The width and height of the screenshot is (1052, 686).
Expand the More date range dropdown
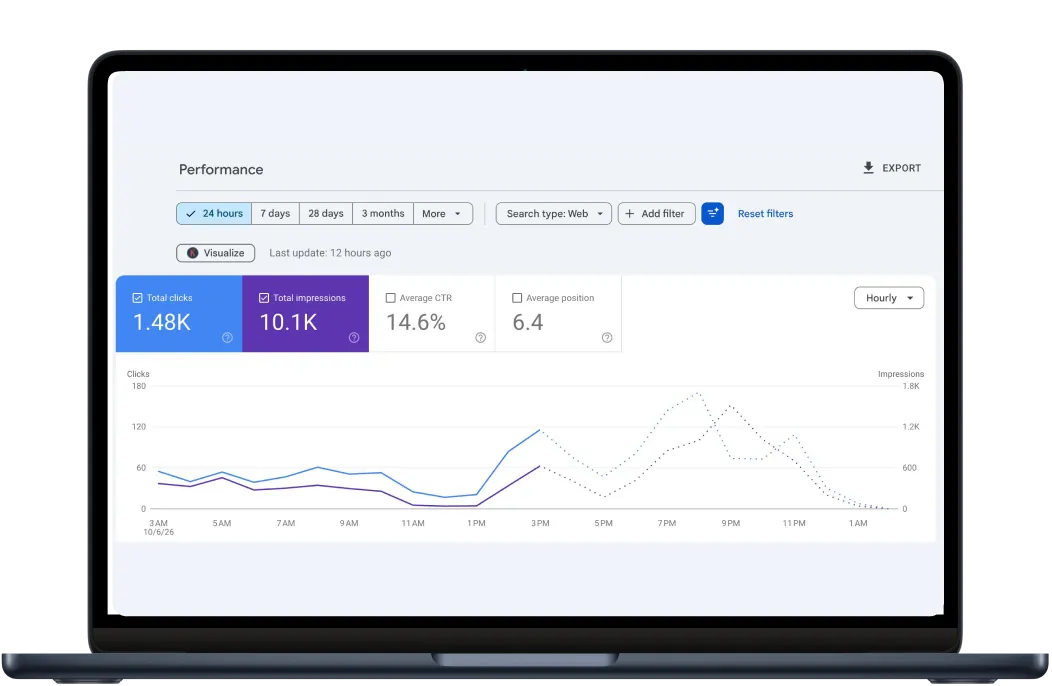point(443,213)
